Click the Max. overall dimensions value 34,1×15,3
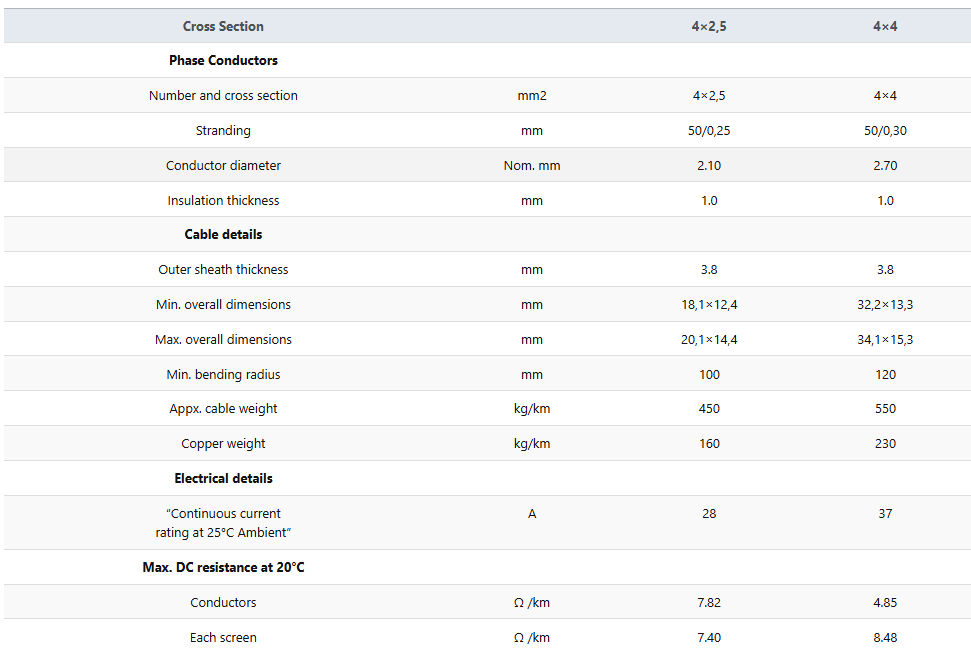971x659 pixels. click(x=885, y=339)
